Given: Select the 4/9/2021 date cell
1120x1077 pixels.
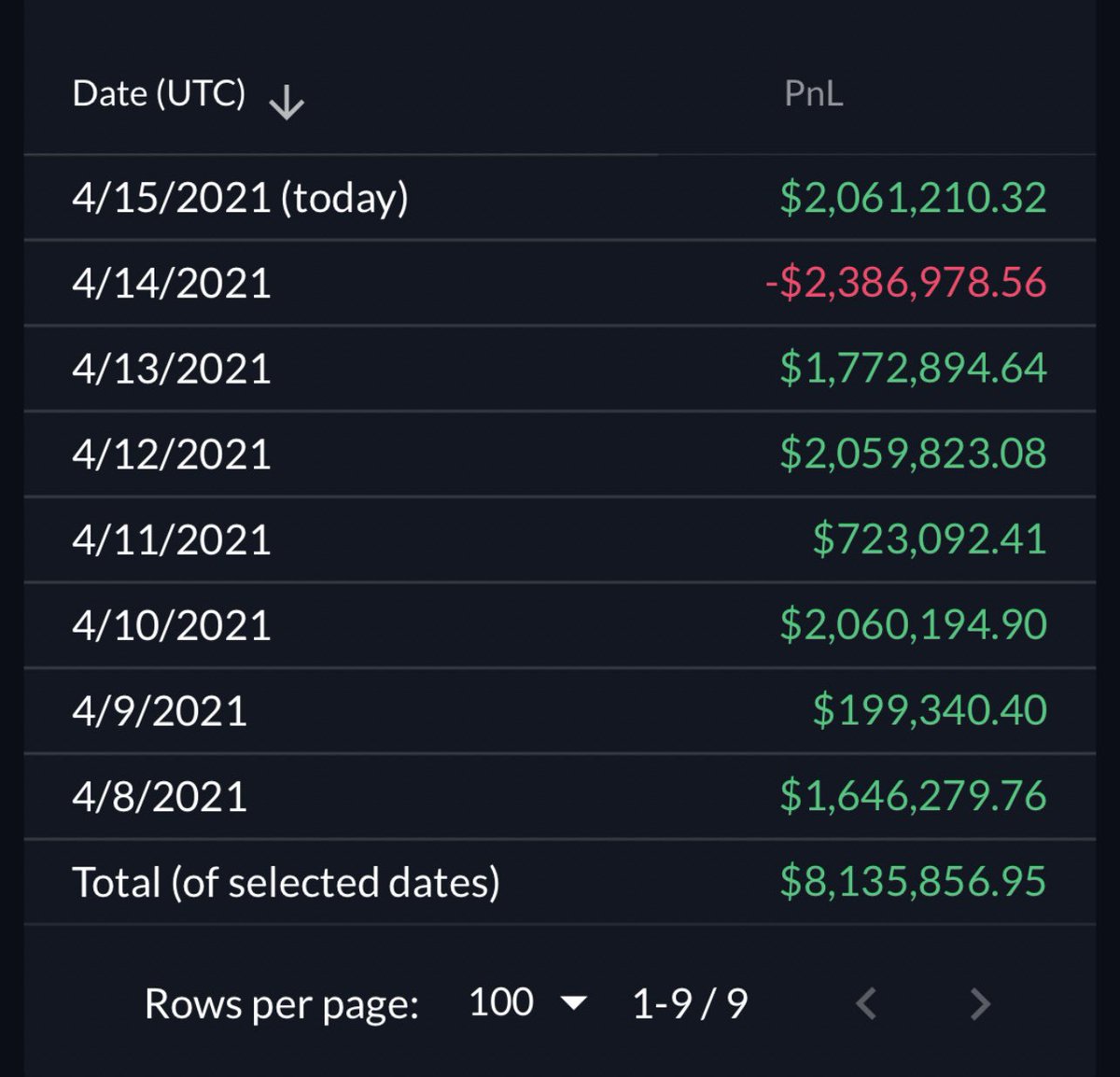Looking at the screenshot, I should coord(160,711).
